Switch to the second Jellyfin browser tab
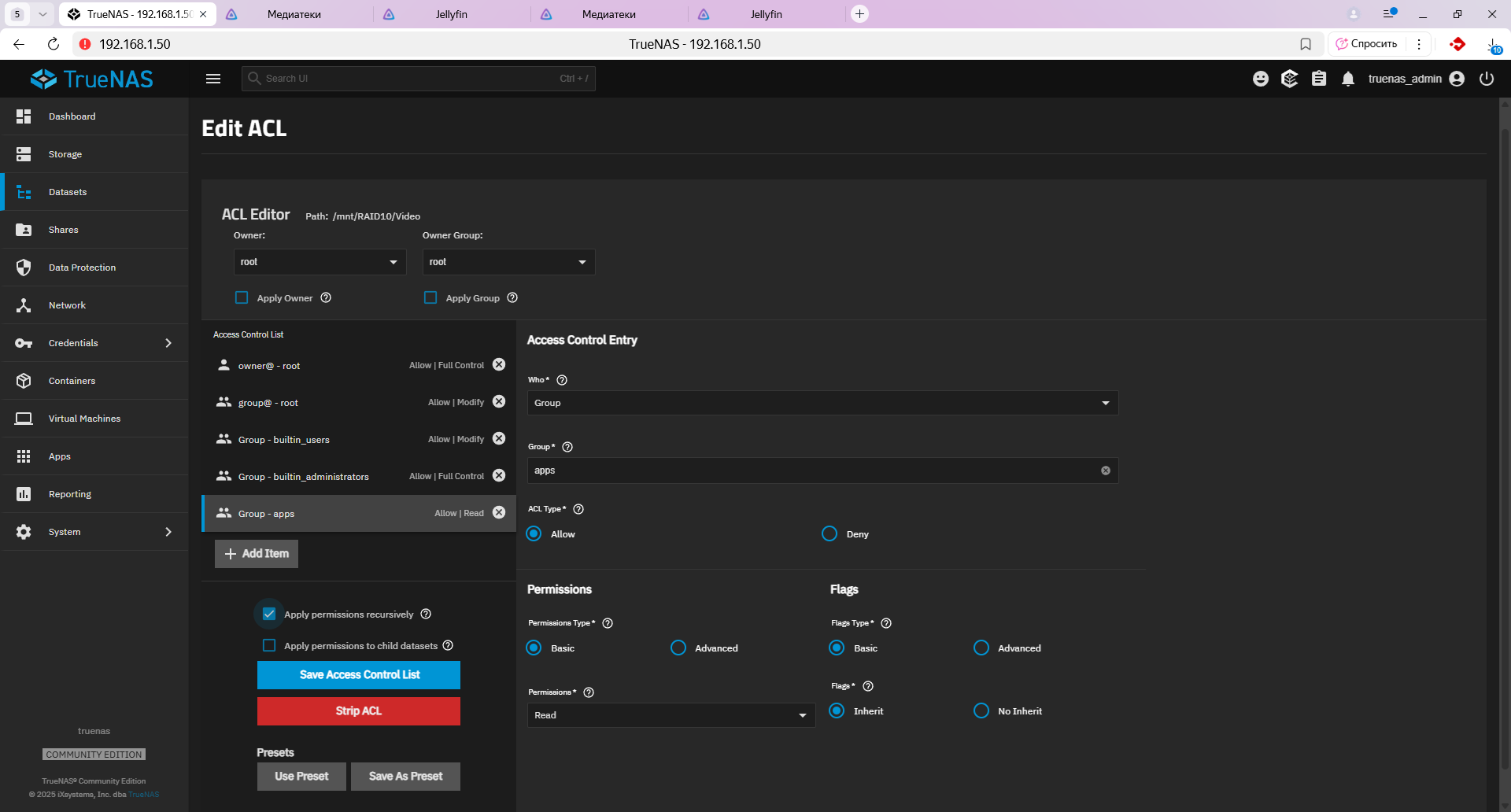 pyautogui.click(x=765, y=14)
